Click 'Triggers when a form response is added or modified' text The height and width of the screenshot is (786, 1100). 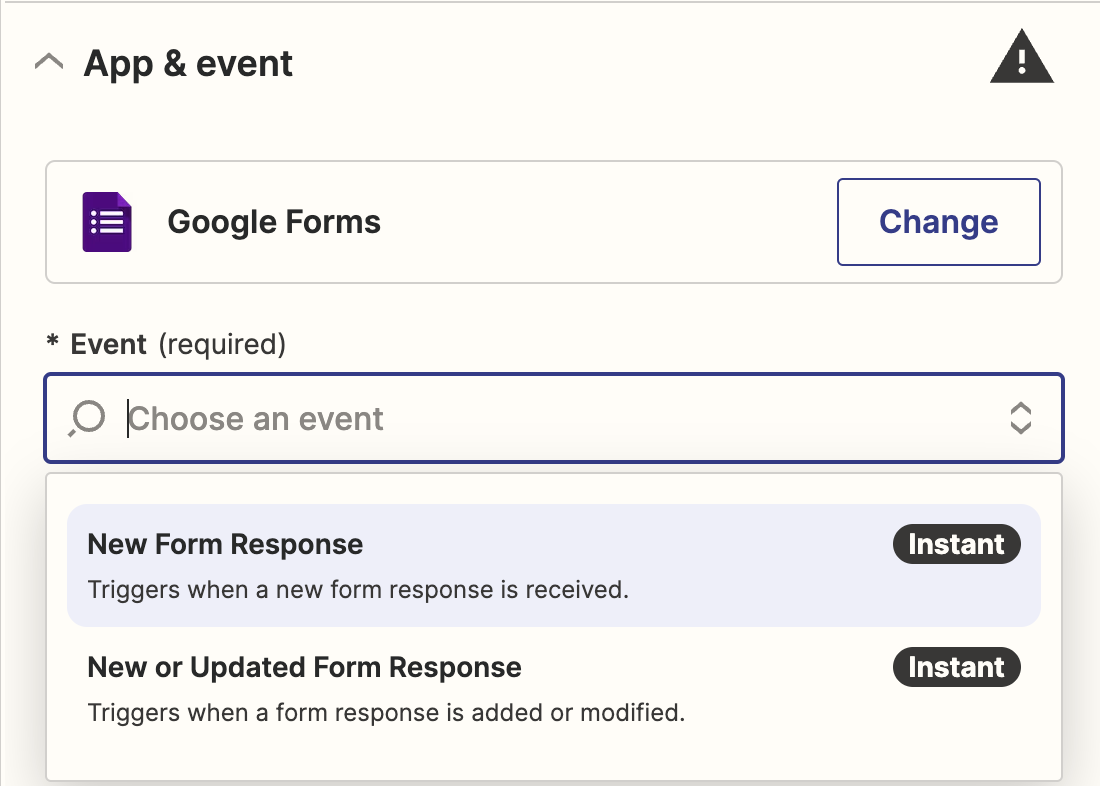click(x=386, y=712)
